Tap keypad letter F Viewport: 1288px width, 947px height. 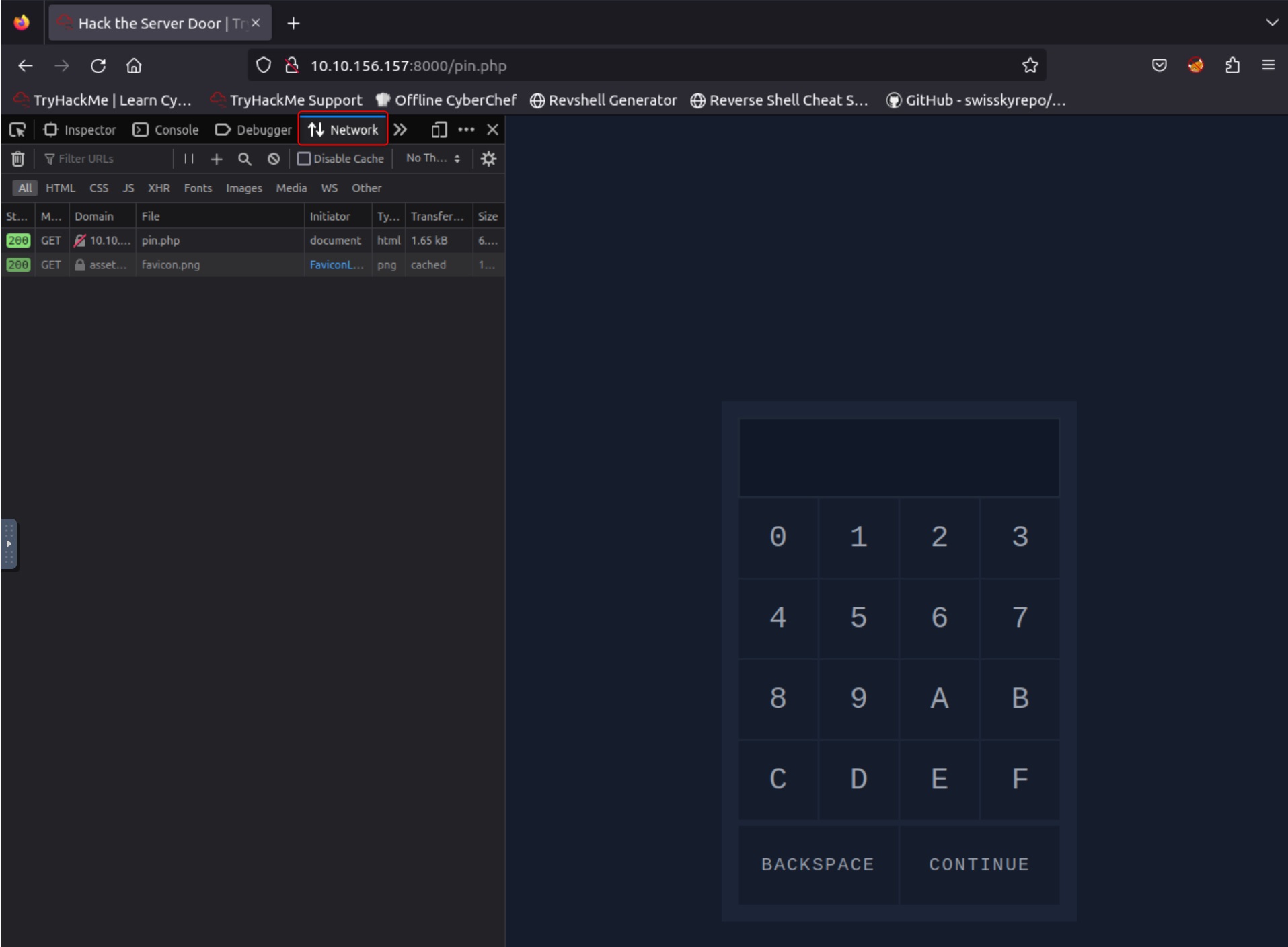(x=1020, y=779)
